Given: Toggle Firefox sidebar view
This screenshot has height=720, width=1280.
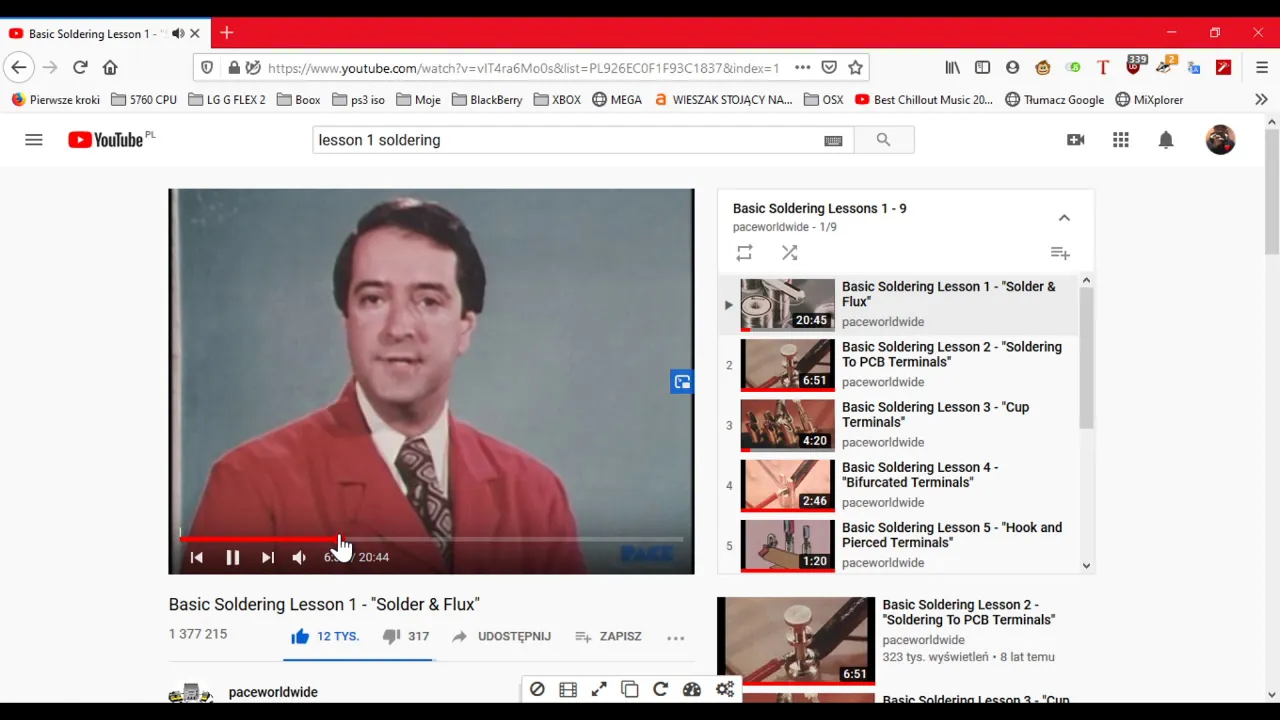Looking at the screenshot, I should (982, 68).
